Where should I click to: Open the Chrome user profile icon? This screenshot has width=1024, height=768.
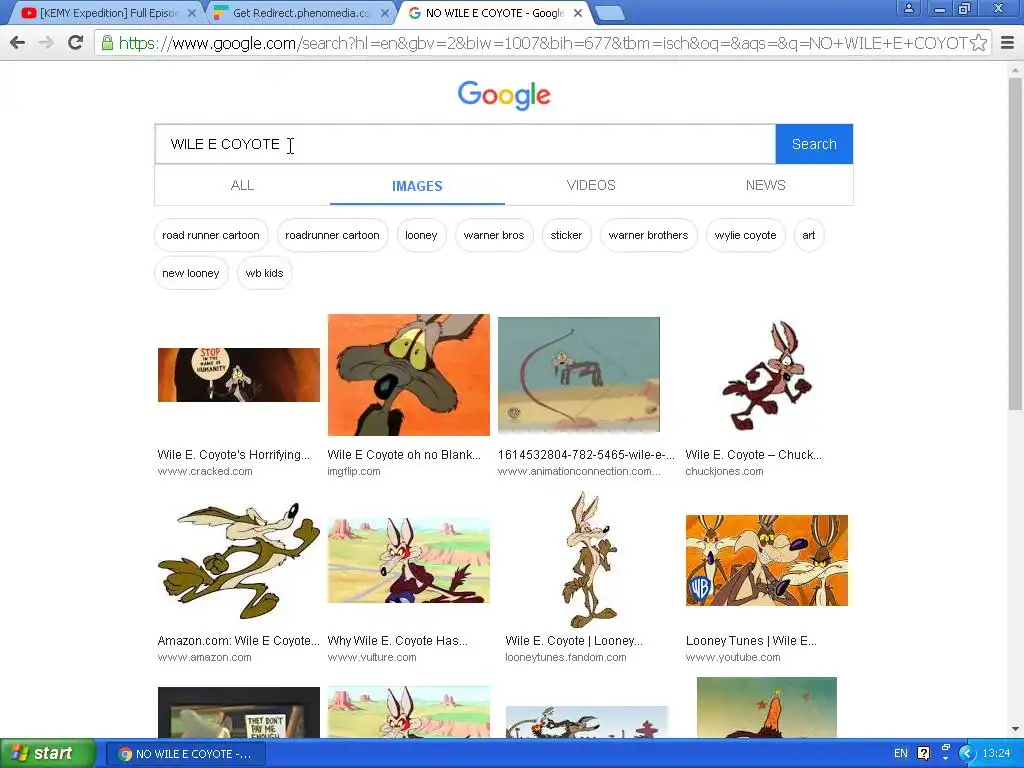coord(908,8)
